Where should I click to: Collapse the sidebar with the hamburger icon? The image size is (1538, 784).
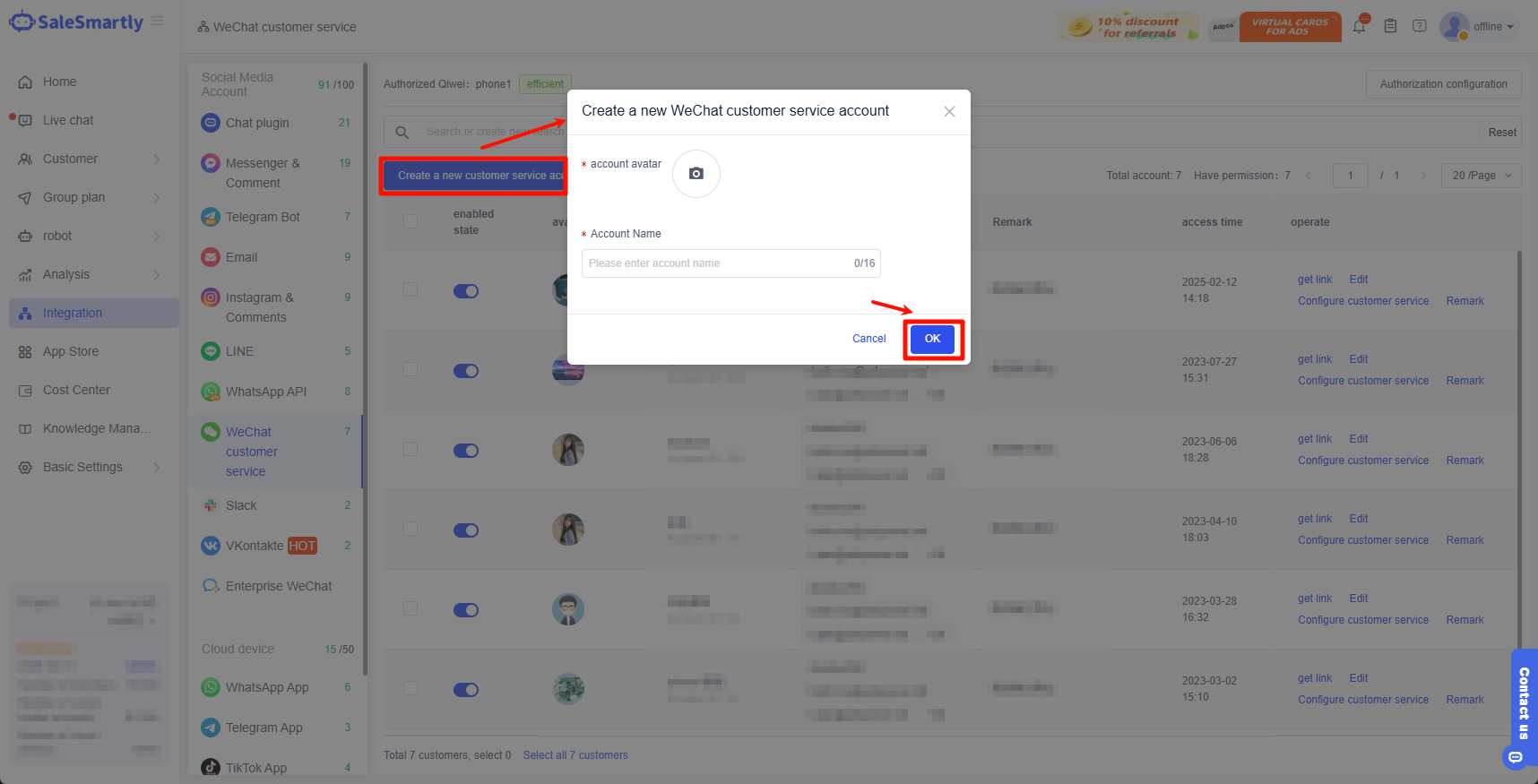coord(157,21)
